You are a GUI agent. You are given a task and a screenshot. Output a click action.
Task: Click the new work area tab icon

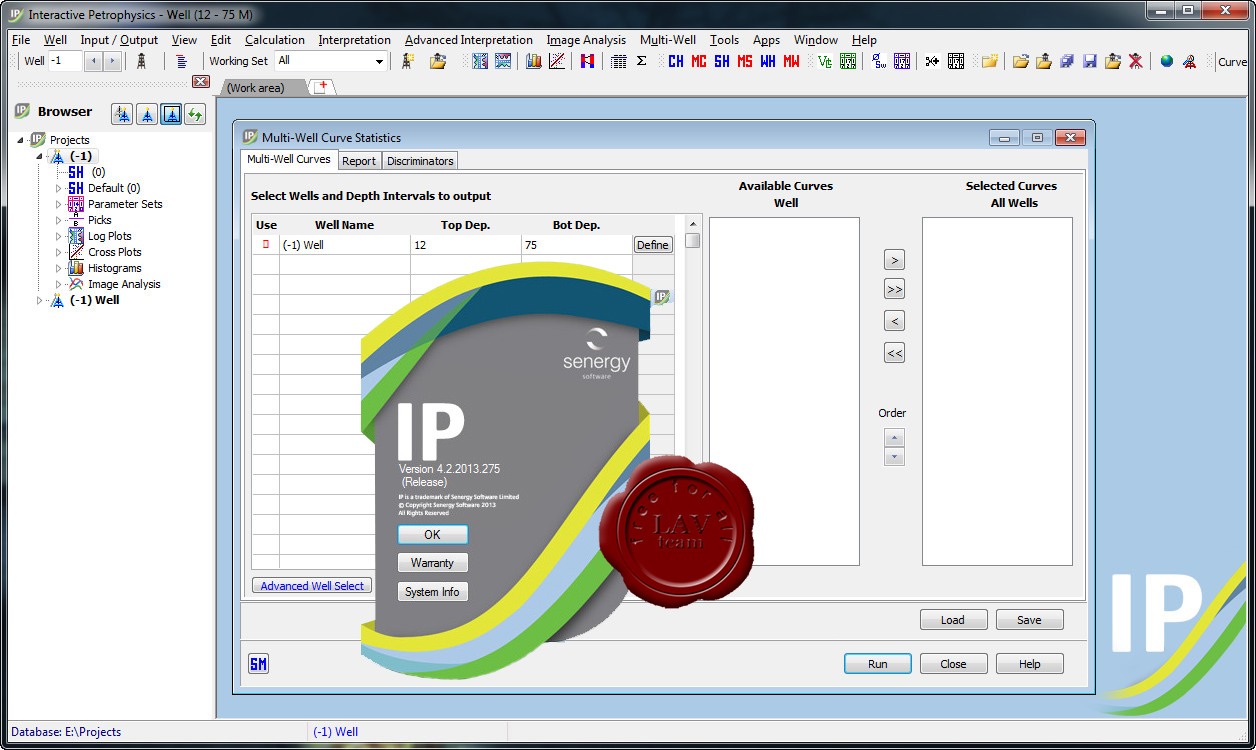[x=321, y=88]
